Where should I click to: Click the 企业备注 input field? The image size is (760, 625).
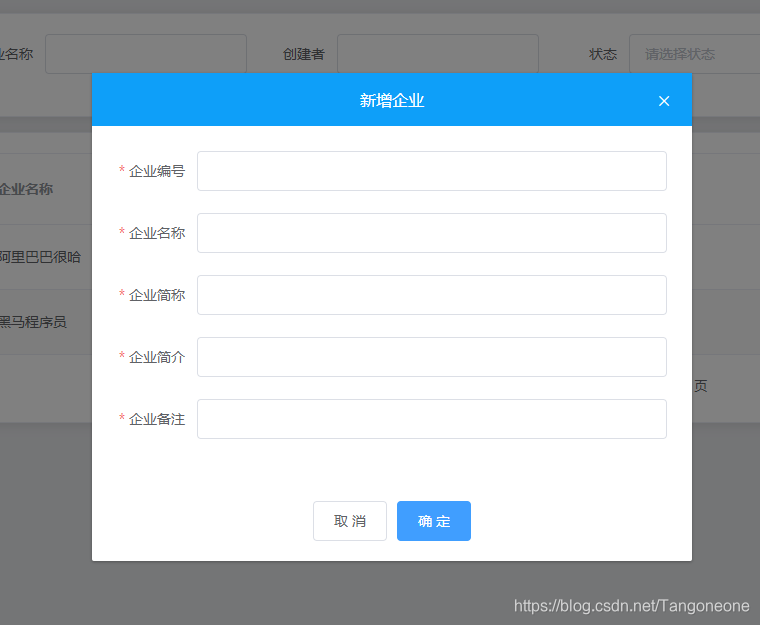click(431, 419)
